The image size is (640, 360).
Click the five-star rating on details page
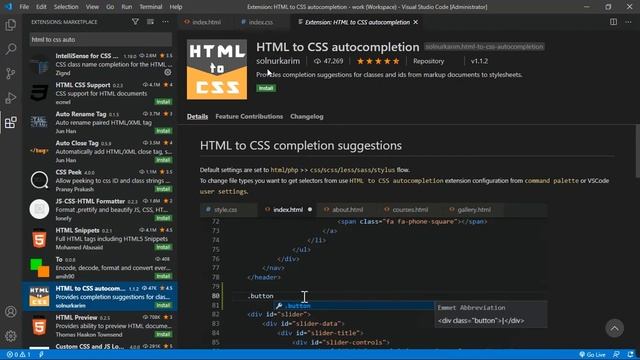378,61
